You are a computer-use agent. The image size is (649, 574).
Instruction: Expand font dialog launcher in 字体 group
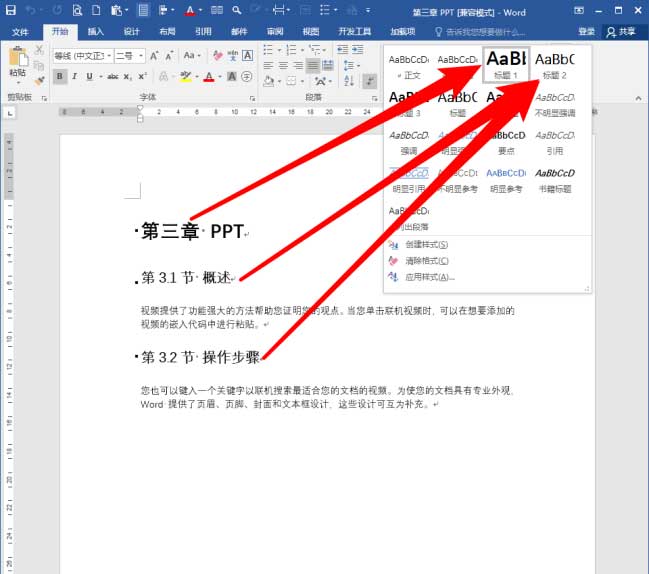point(252,98)
